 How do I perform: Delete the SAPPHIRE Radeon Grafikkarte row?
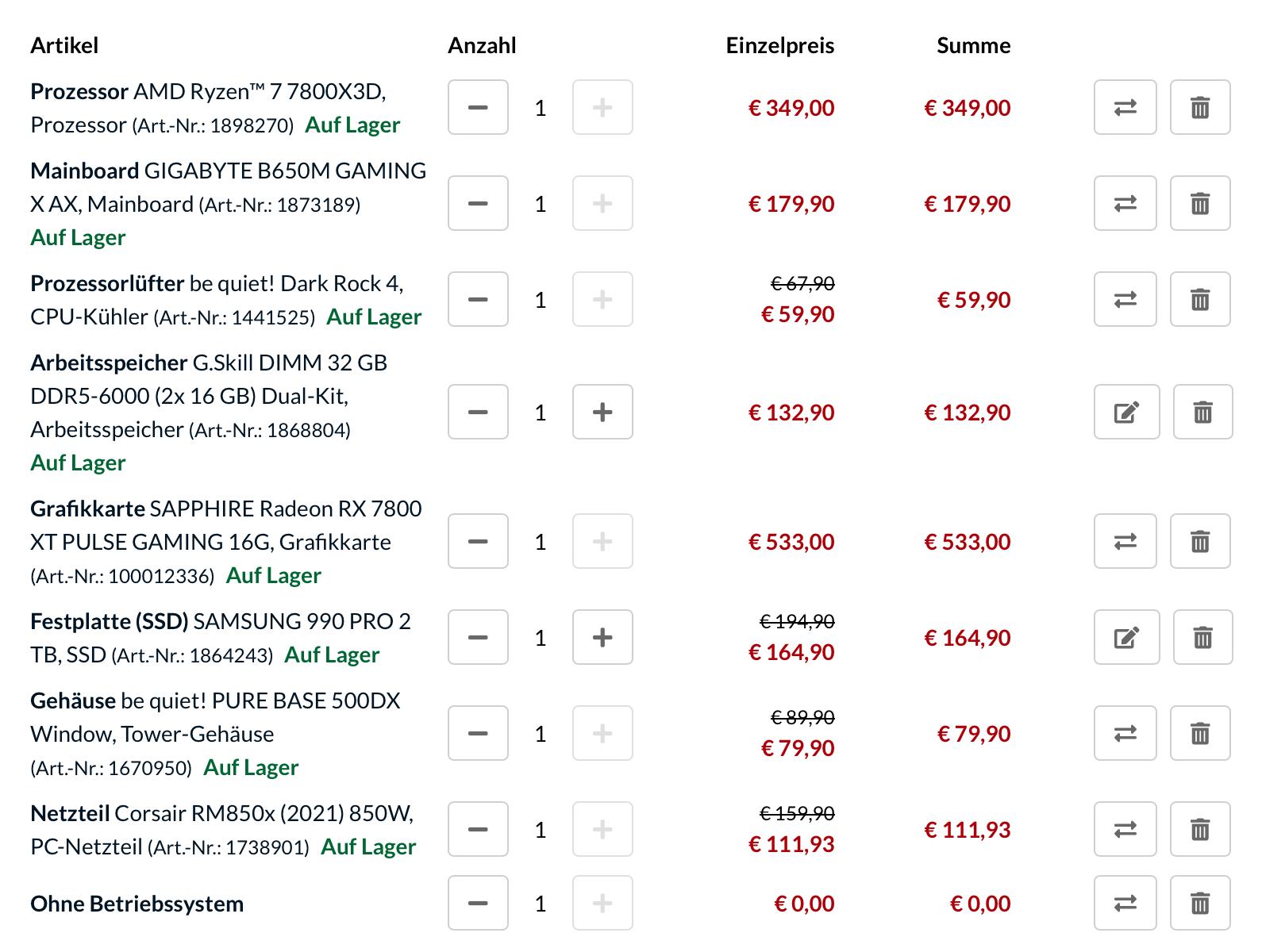[1200, 541]
